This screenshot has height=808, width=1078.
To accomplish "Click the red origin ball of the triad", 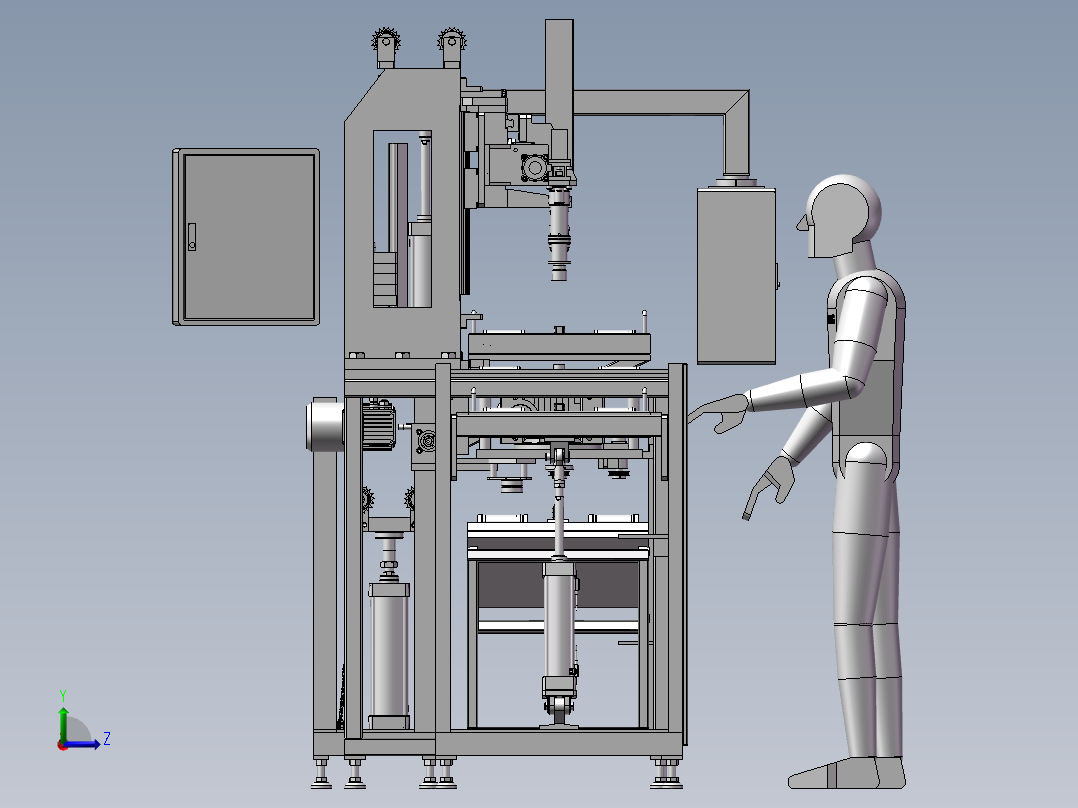I will pos(62,745).
